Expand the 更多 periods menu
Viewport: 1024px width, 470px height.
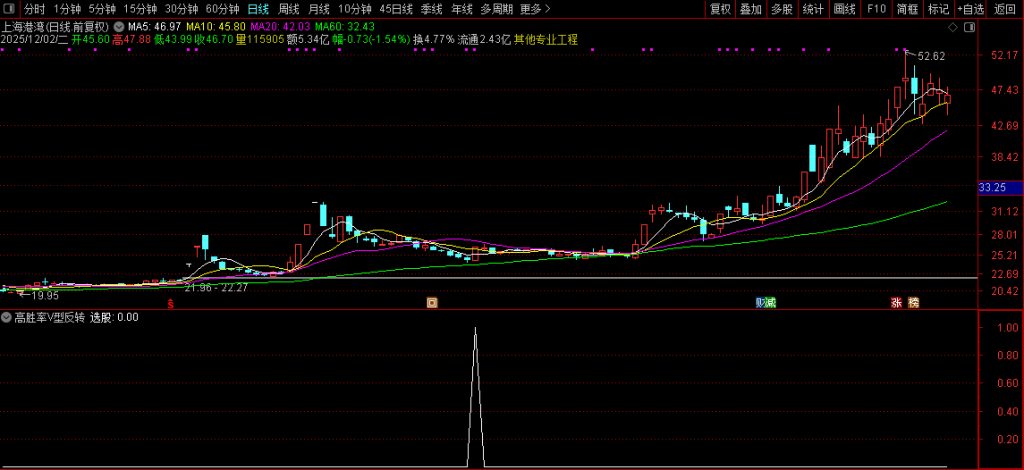click(x=536, y=9)
